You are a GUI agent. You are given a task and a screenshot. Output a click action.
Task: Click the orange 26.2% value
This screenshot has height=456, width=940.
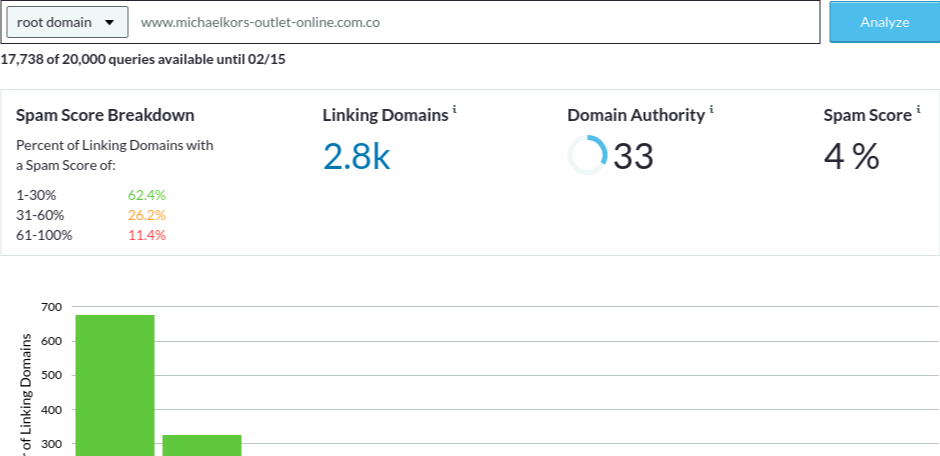147,215
